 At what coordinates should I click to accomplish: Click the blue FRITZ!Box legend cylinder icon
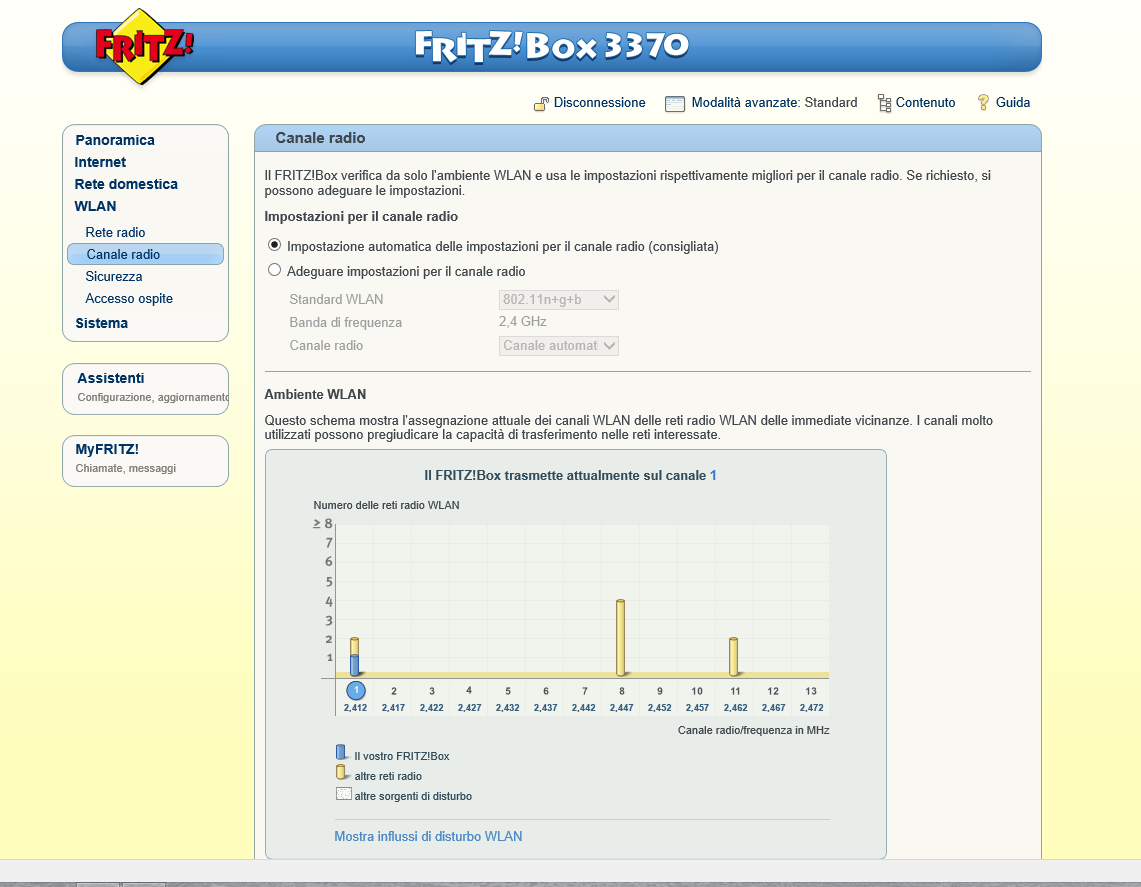pos(341,753)
